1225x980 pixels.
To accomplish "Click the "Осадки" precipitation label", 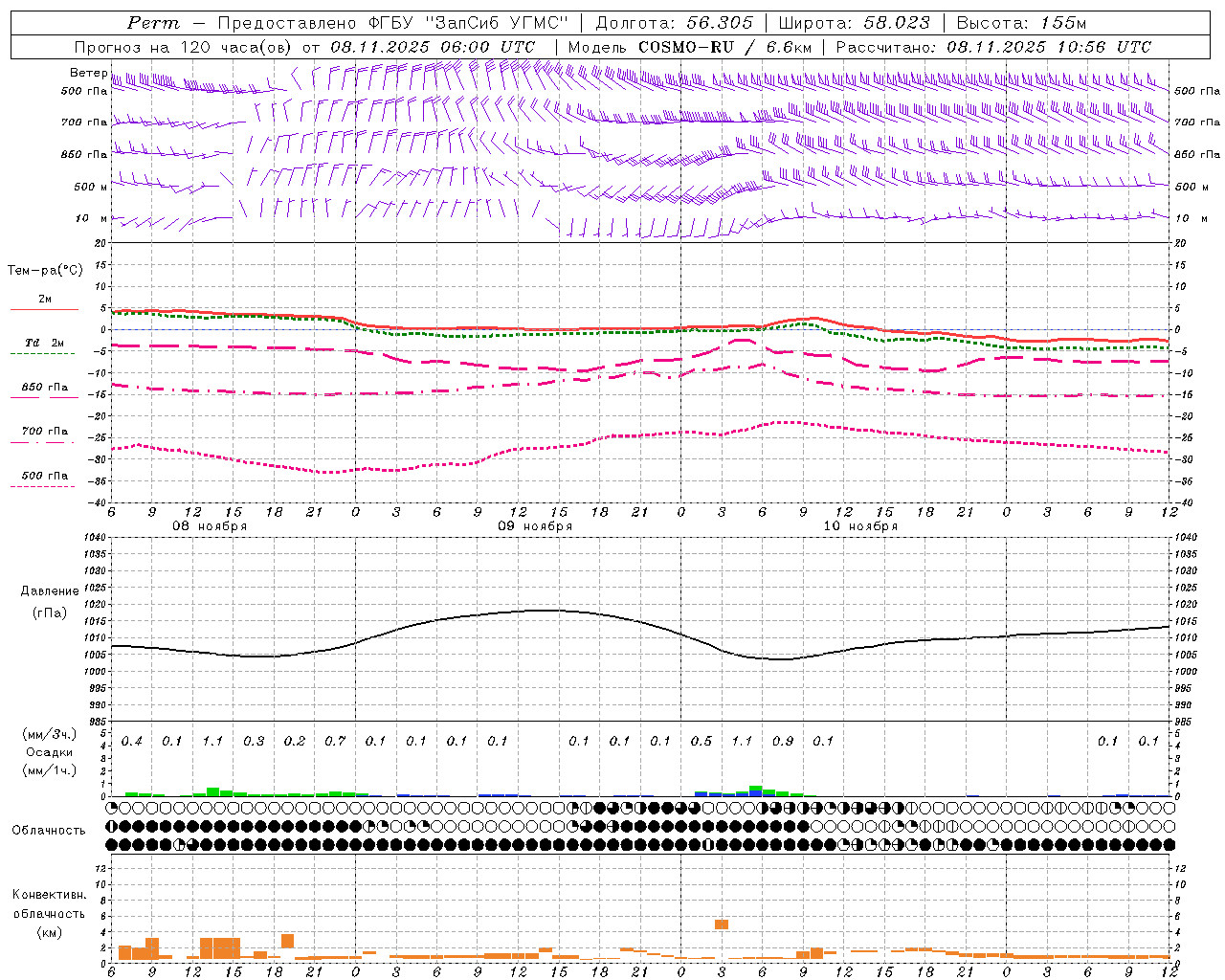I will 50,752.
